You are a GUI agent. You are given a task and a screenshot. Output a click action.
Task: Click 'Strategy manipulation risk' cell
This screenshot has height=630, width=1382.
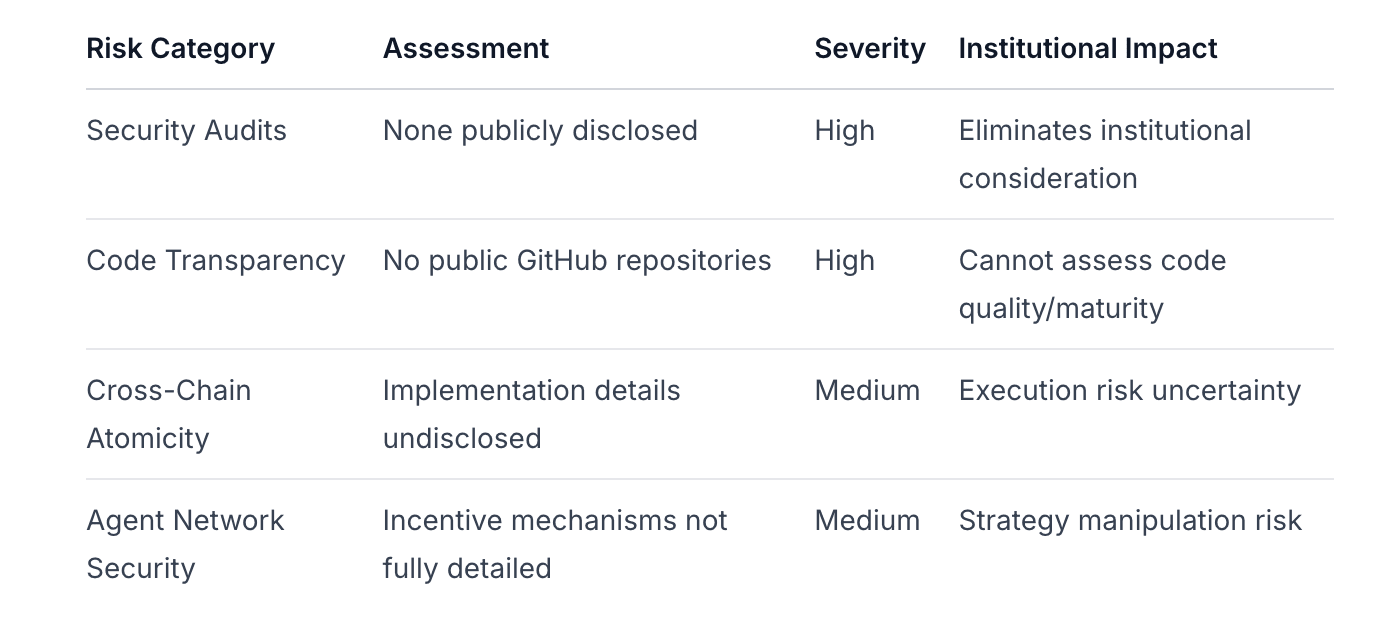click(x=1130, y=520)
